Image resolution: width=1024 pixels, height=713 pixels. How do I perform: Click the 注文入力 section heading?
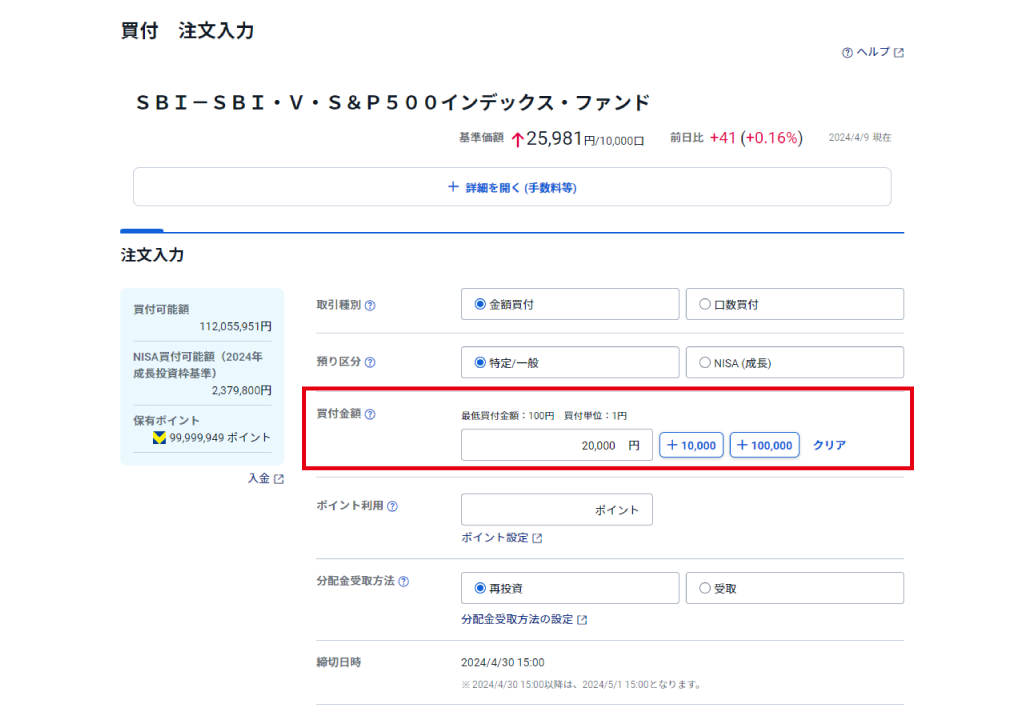pos(152,255)
